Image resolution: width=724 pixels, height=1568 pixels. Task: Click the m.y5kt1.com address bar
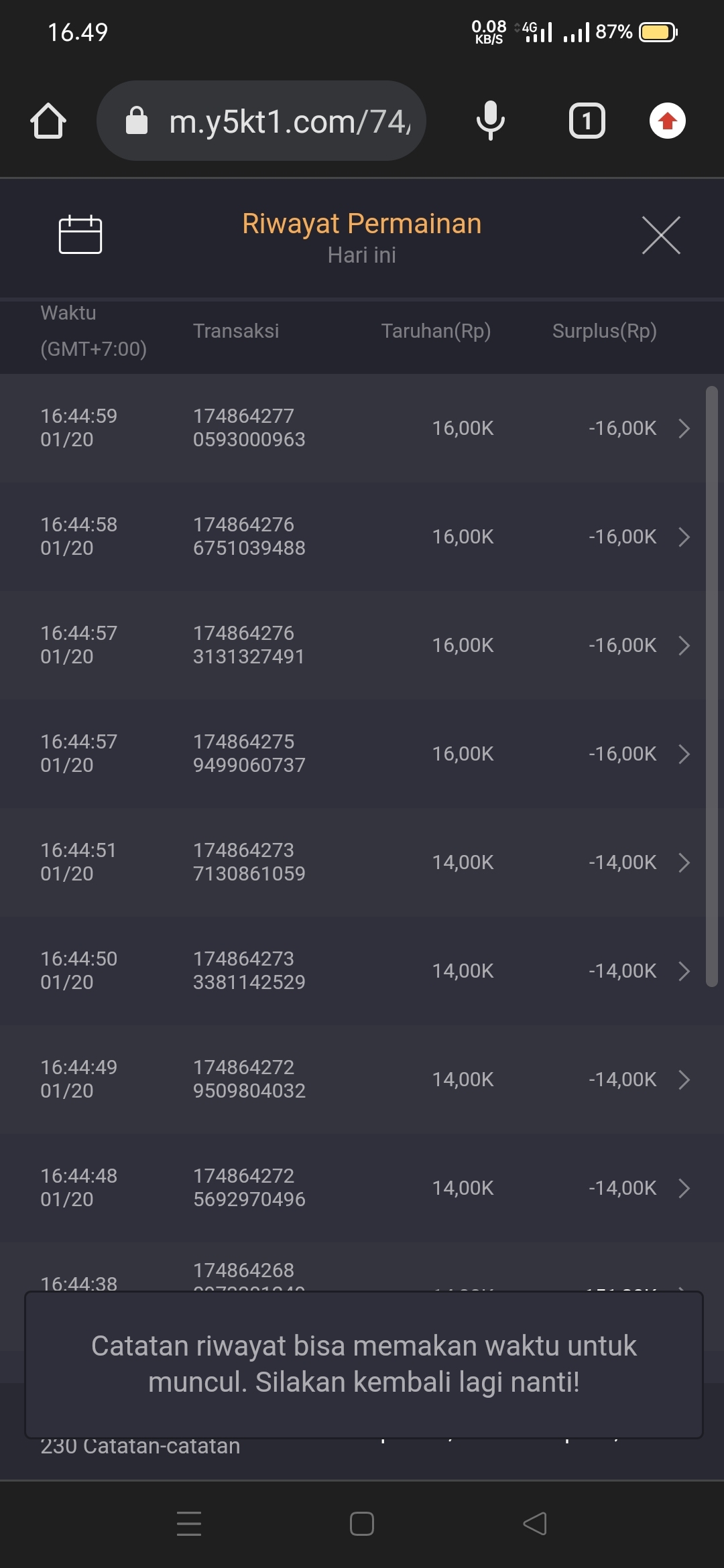tap(288, 121)
